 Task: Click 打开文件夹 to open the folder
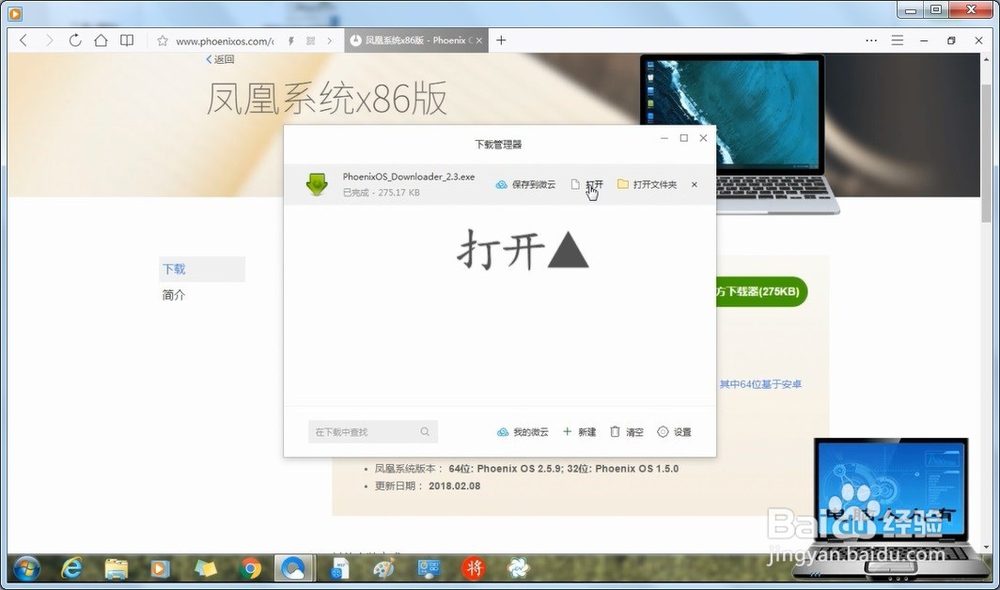coord(647,184)
